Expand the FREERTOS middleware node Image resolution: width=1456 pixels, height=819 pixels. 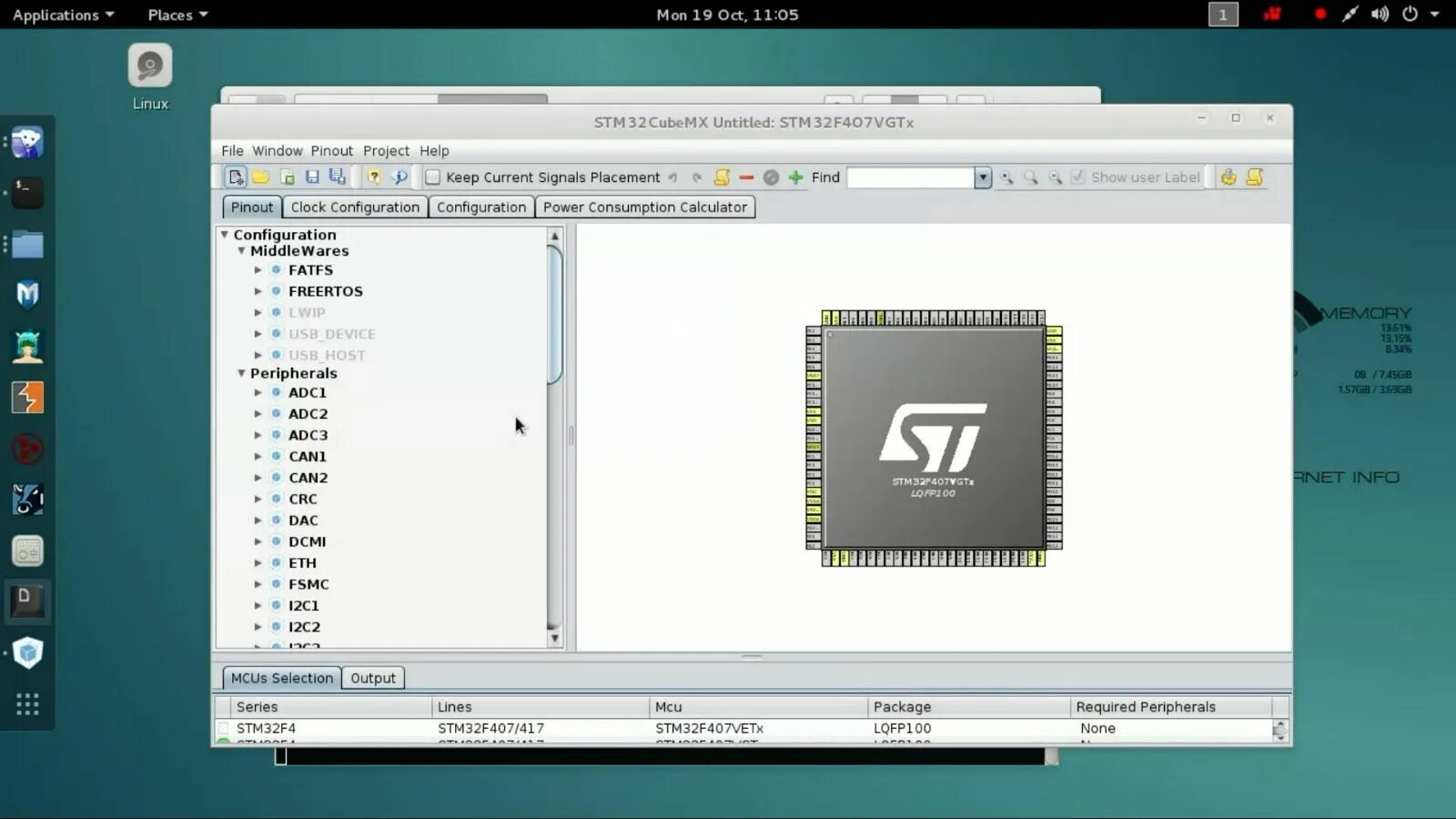click(x=258, y=291)
